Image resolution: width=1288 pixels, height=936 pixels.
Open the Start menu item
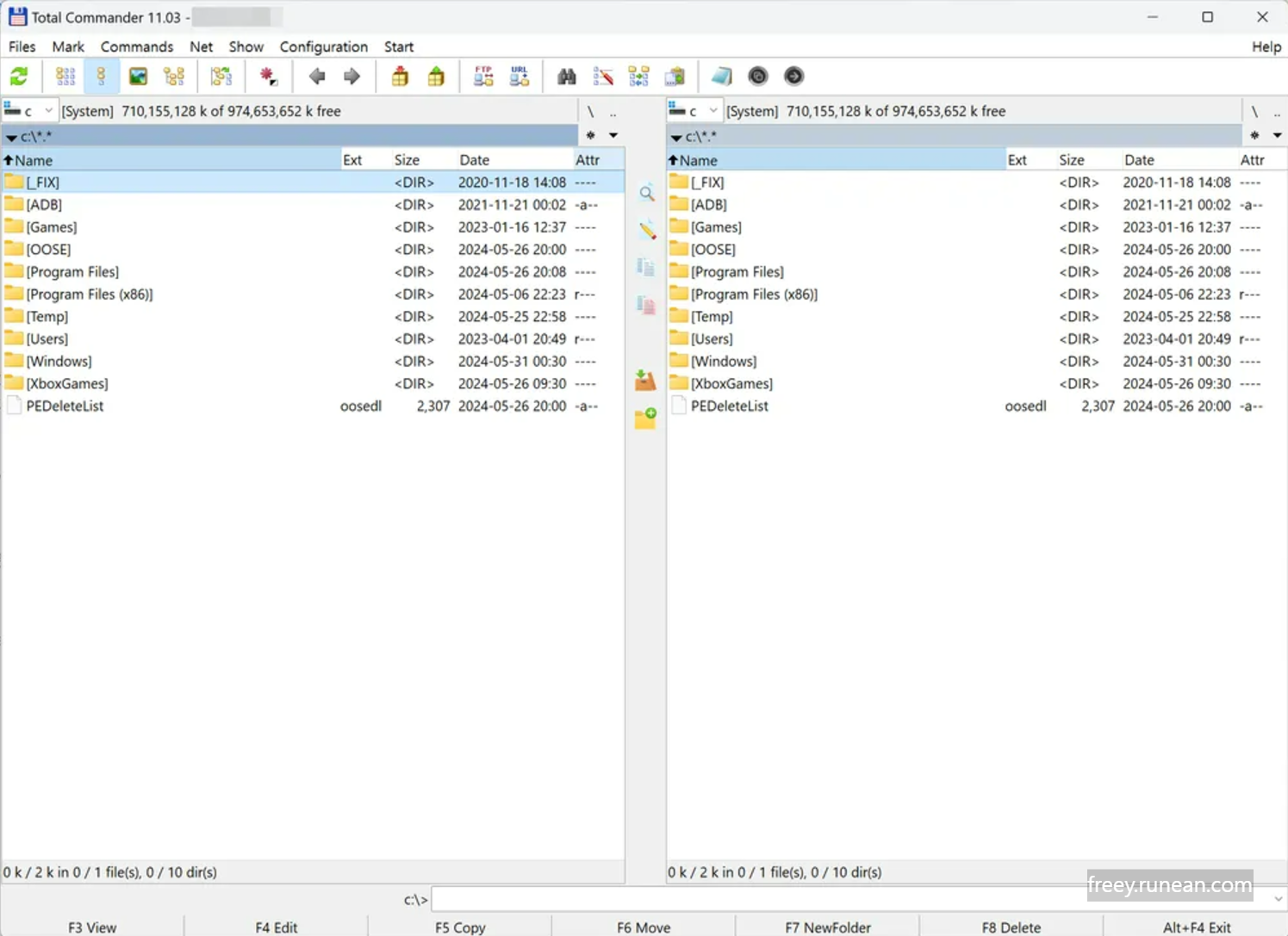(x=399, y=46)
